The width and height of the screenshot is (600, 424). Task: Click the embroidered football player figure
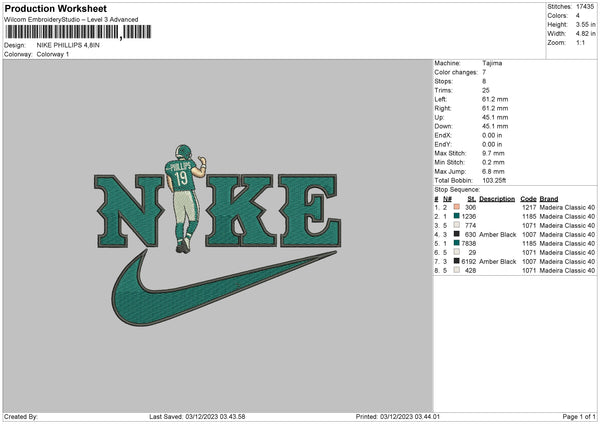(186, 199)
